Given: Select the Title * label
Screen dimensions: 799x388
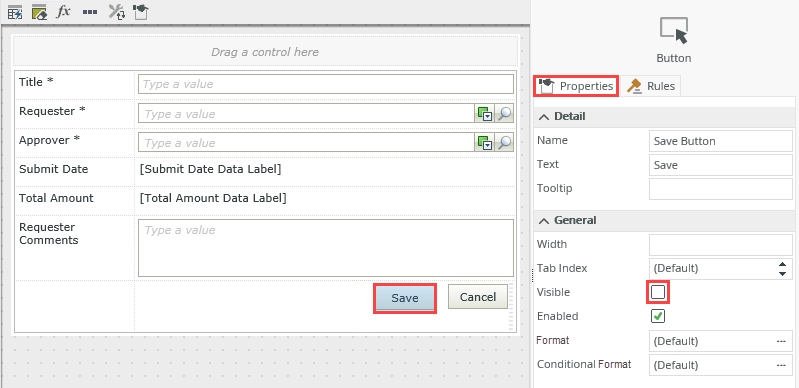Looking at the screenshot, I should pyautogui.click(x=36, y=82).
